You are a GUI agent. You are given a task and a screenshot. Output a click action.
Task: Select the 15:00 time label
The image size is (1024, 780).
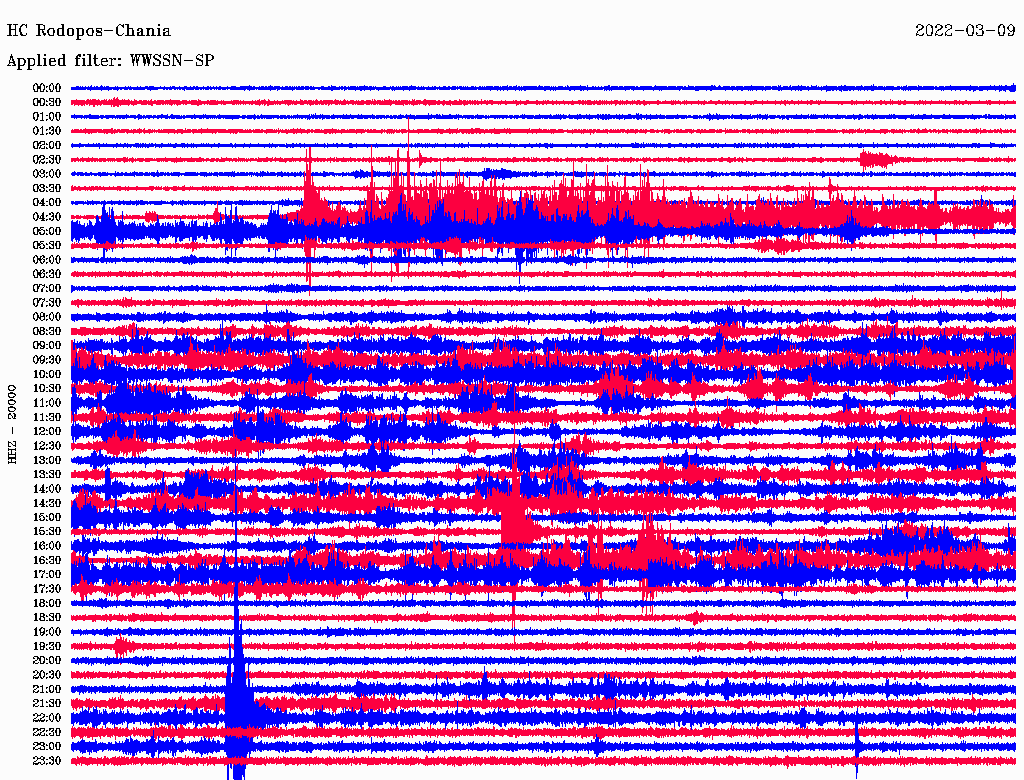47,517
